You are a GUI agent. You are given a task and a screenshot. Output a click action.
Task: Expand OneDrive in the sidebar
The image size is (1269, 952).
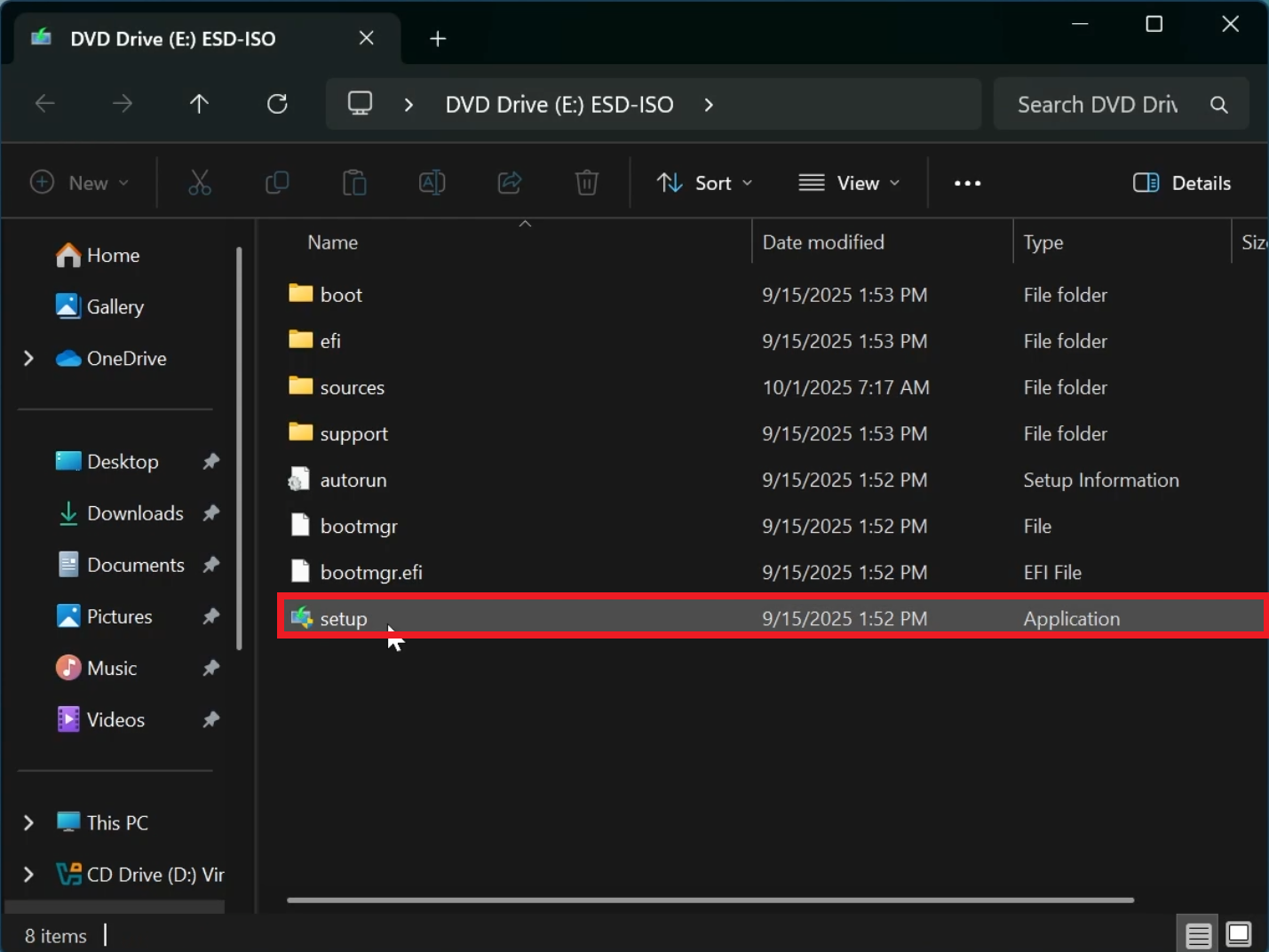click(x=28, y=358)
